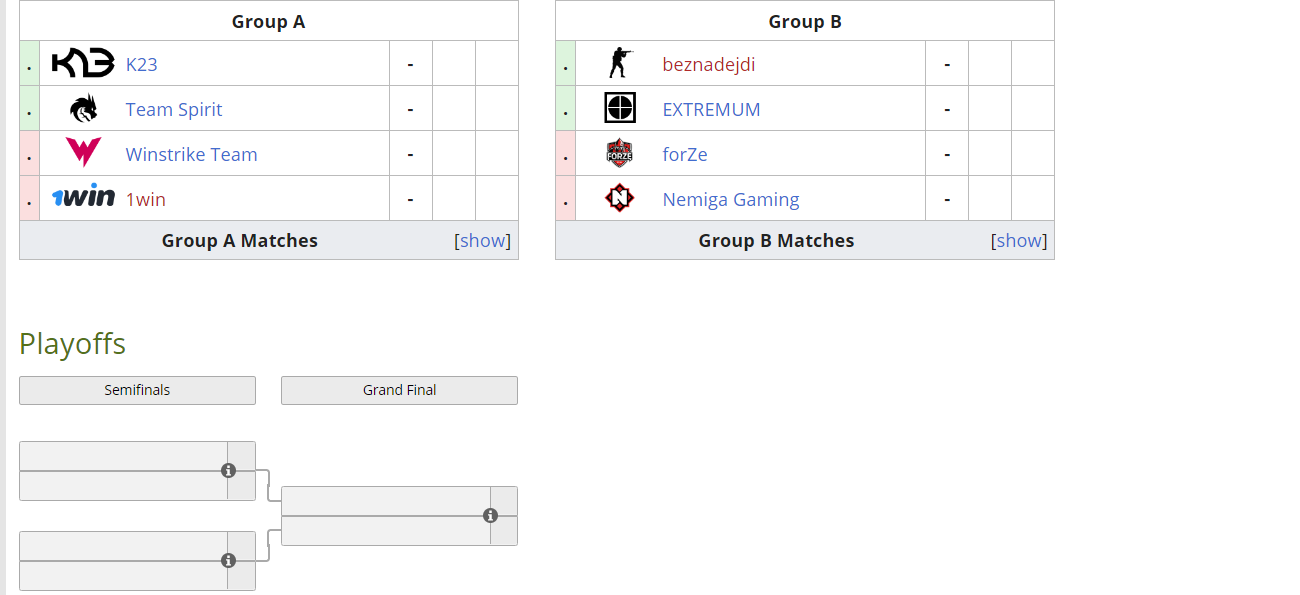This screenshot has width=1300, height=595.
Task: Click the Playoffs section heading
Action: click(x=72, y=344)
